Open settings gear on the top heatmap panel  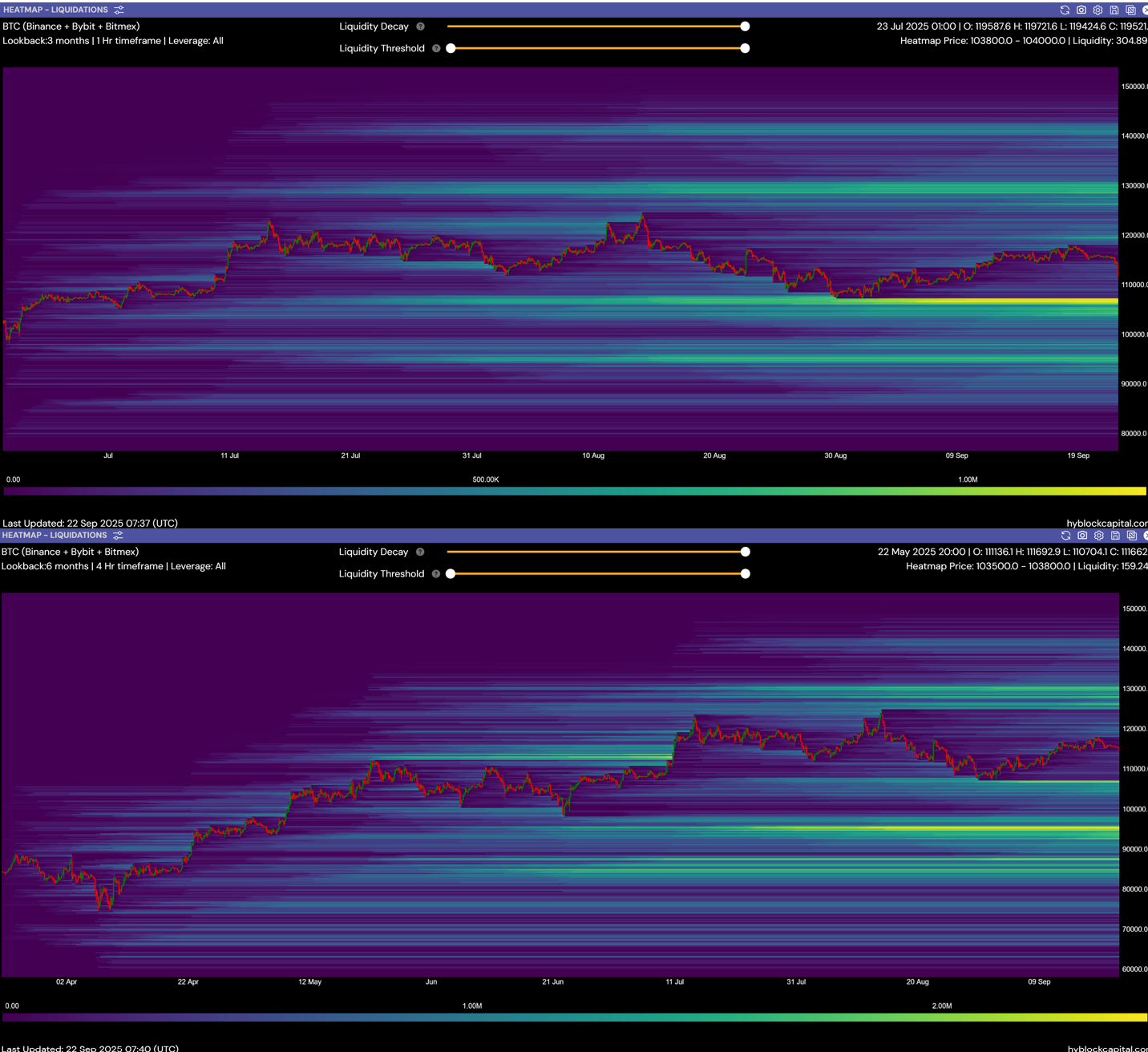pos(1097,10)
